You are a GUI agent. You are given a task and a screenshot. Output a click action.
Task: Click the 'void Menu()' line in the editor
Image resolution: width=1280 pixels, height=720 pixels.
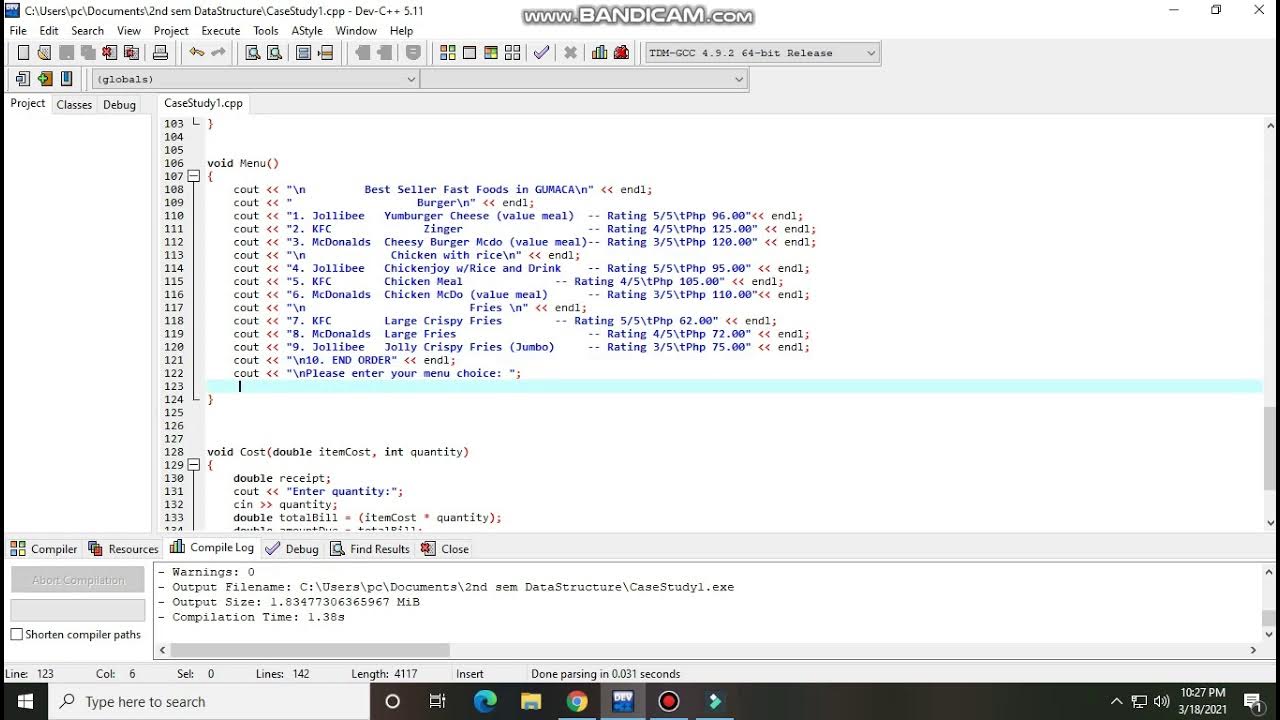(243, 163)
